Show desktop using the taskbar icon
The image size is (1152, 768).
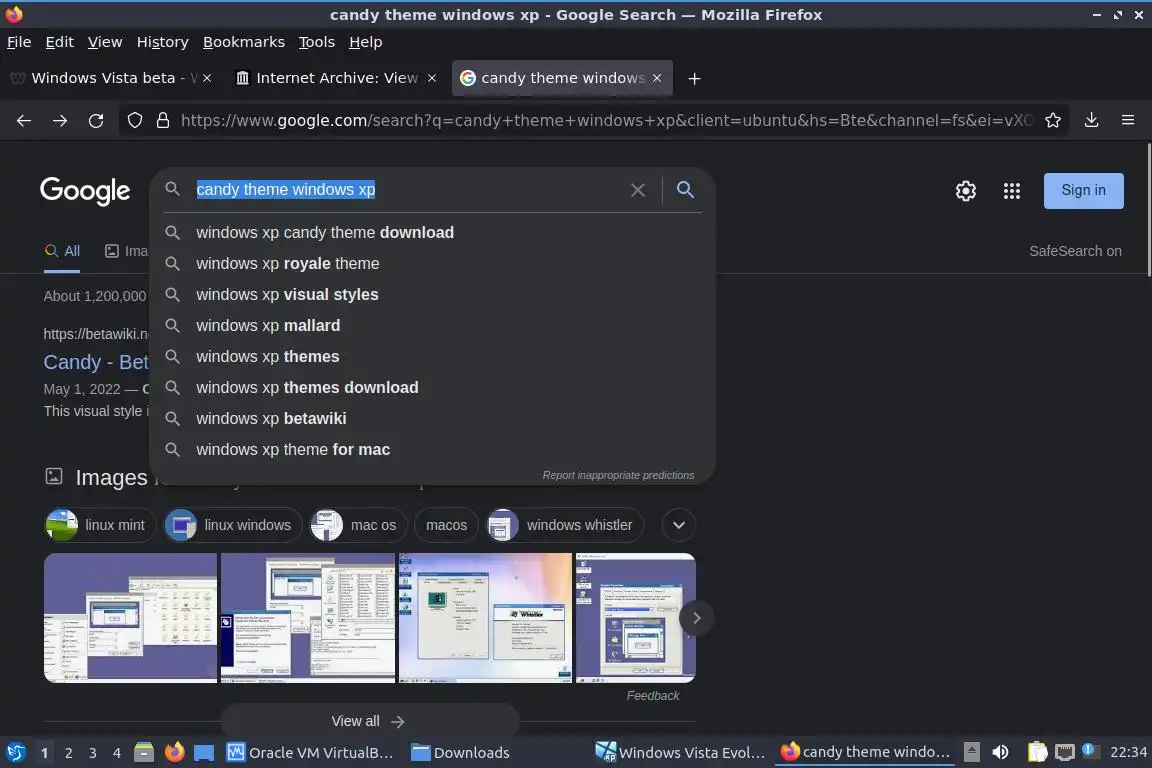204,753
